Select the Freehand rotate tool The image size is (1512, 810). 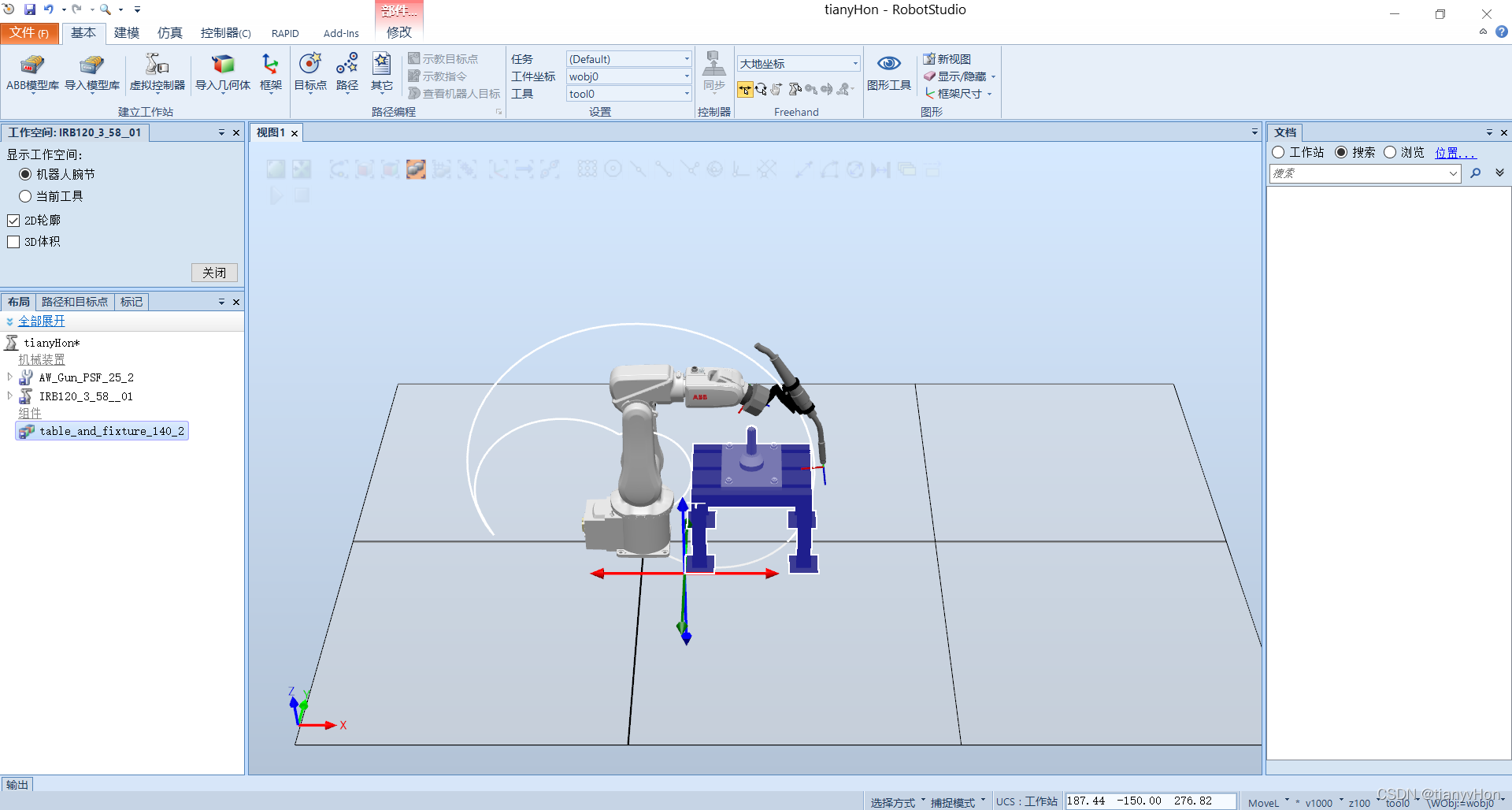[761, 89]
